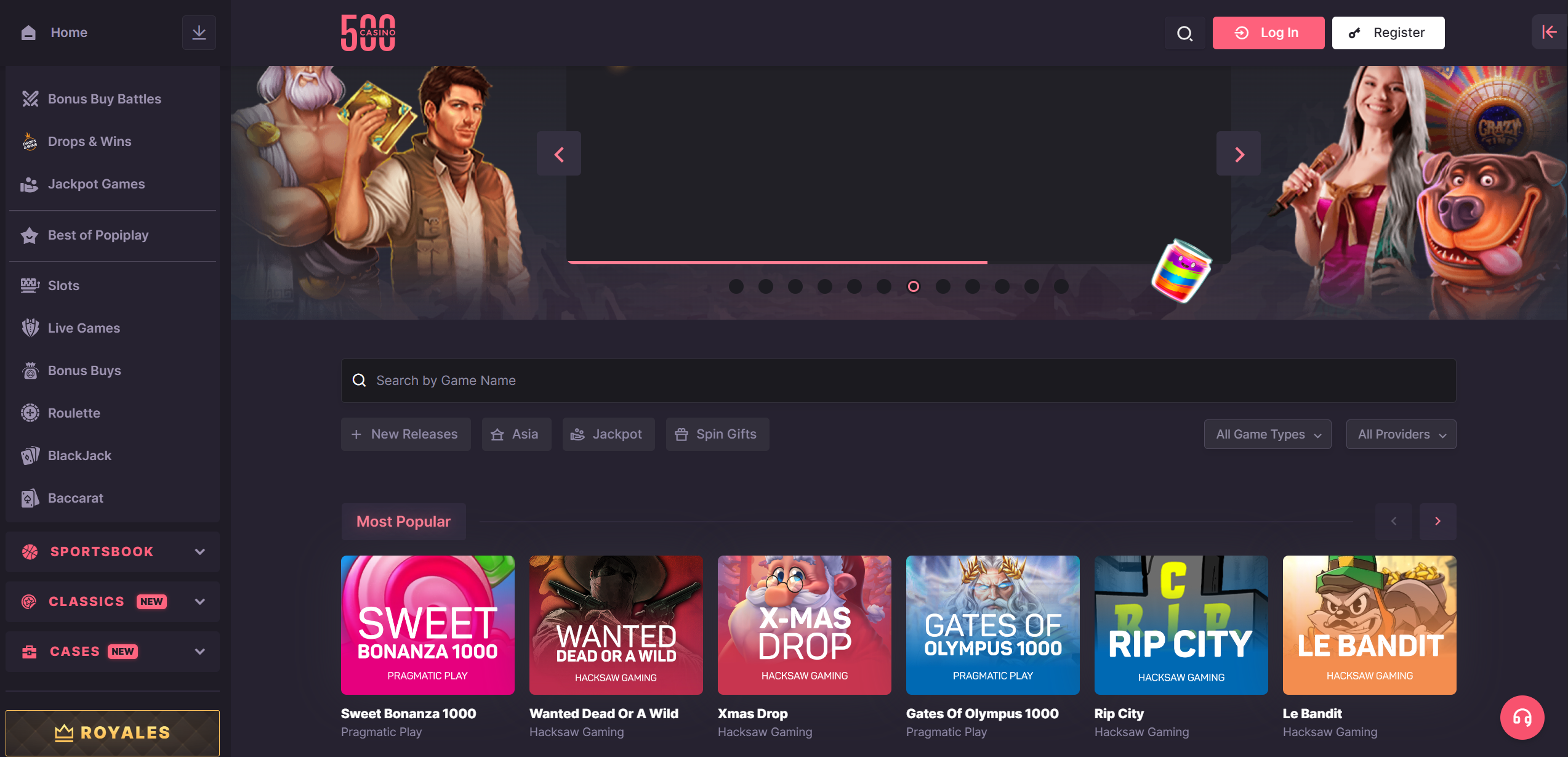Collapse the right panel via arrow icon
Viewport: 1568px width, 757px height.
1549,32
